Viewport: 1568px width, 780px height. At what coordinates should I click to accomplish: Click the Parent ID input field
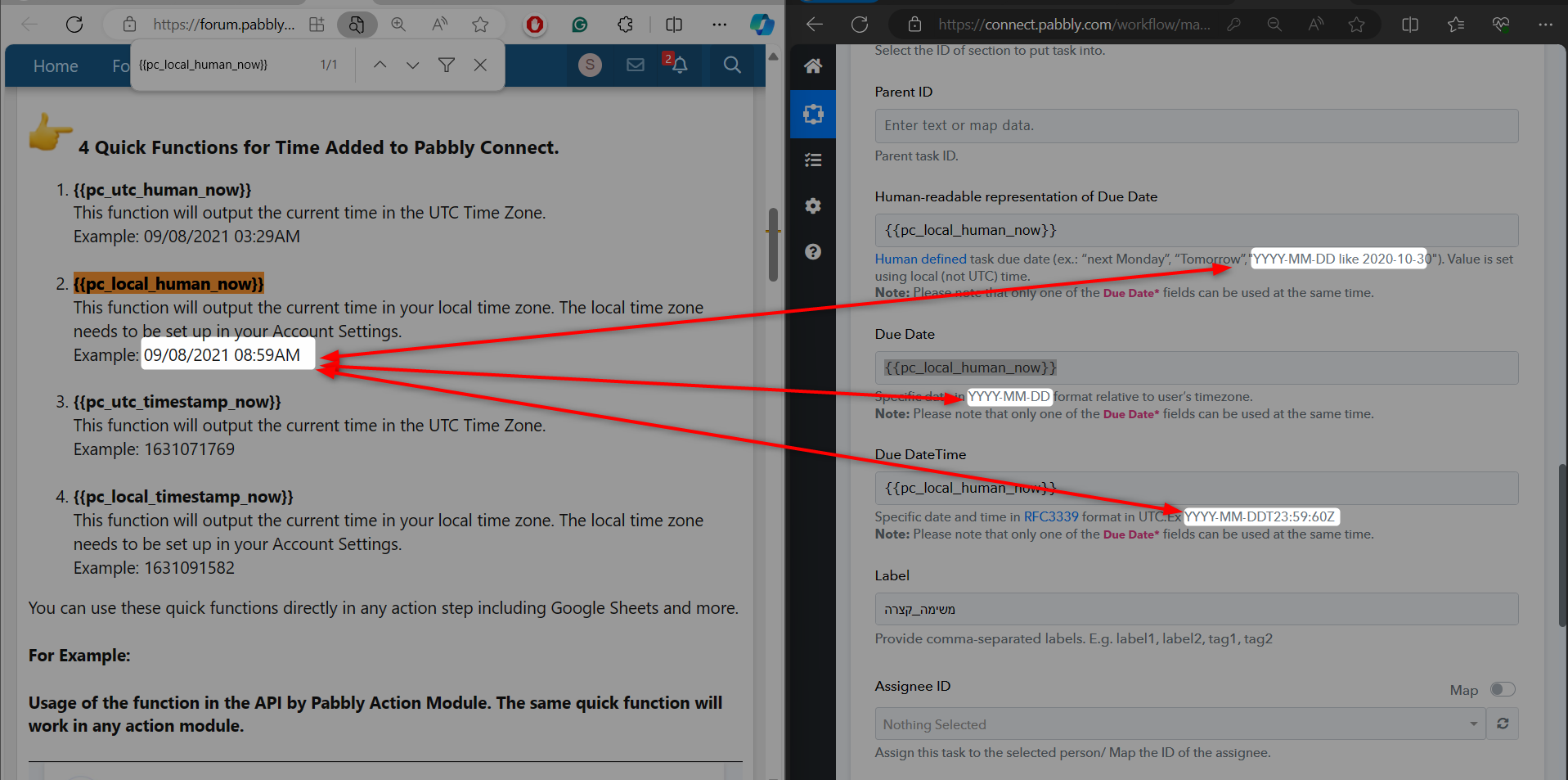(x=1197, y=126)
